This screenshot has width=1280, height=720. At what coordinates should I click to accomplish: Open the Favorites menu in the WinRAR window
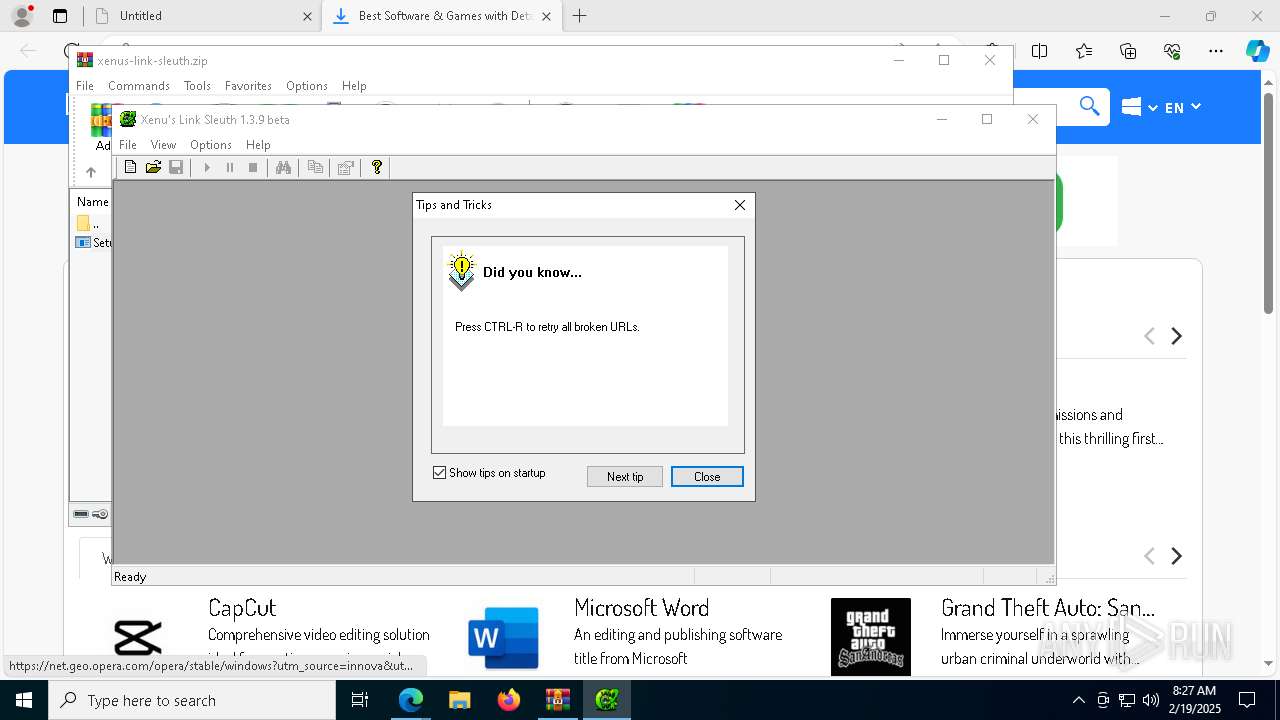(x=248, y=86)
